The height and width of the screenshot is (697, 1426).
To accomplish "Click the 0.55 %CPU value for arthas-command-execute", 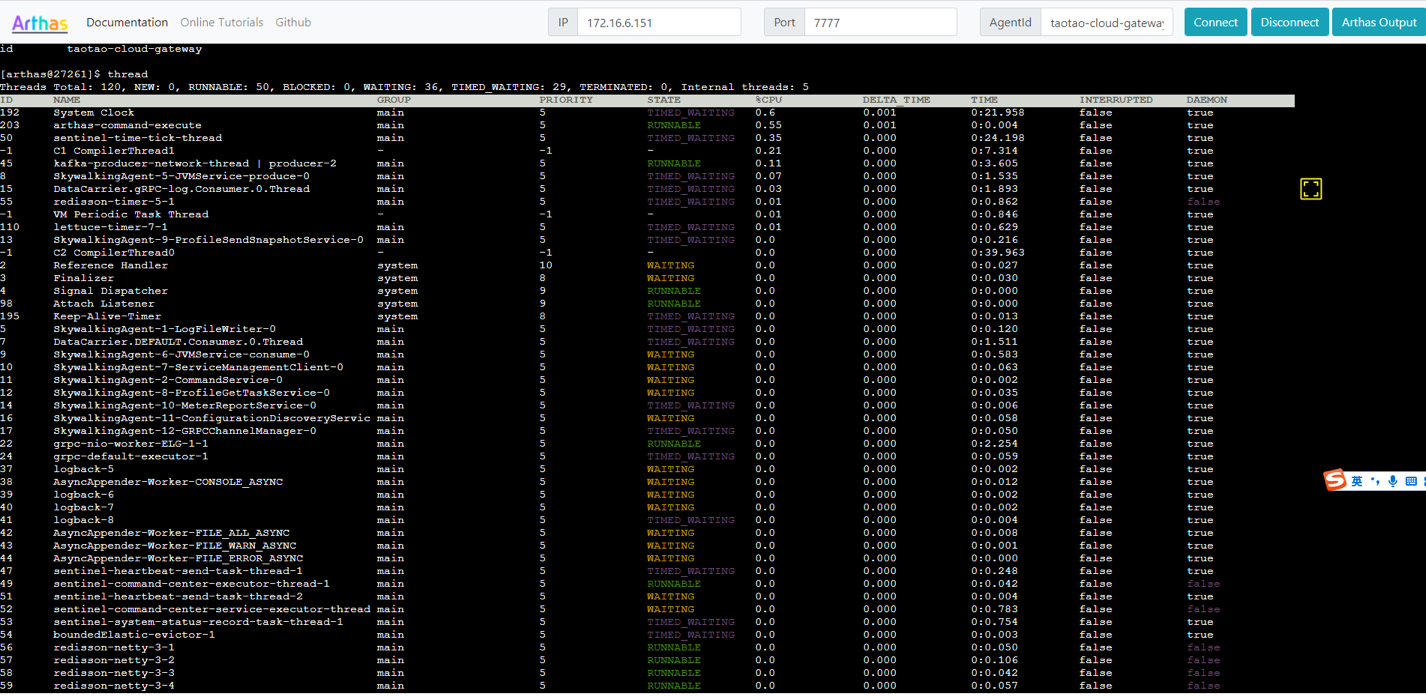I will 769,125.
